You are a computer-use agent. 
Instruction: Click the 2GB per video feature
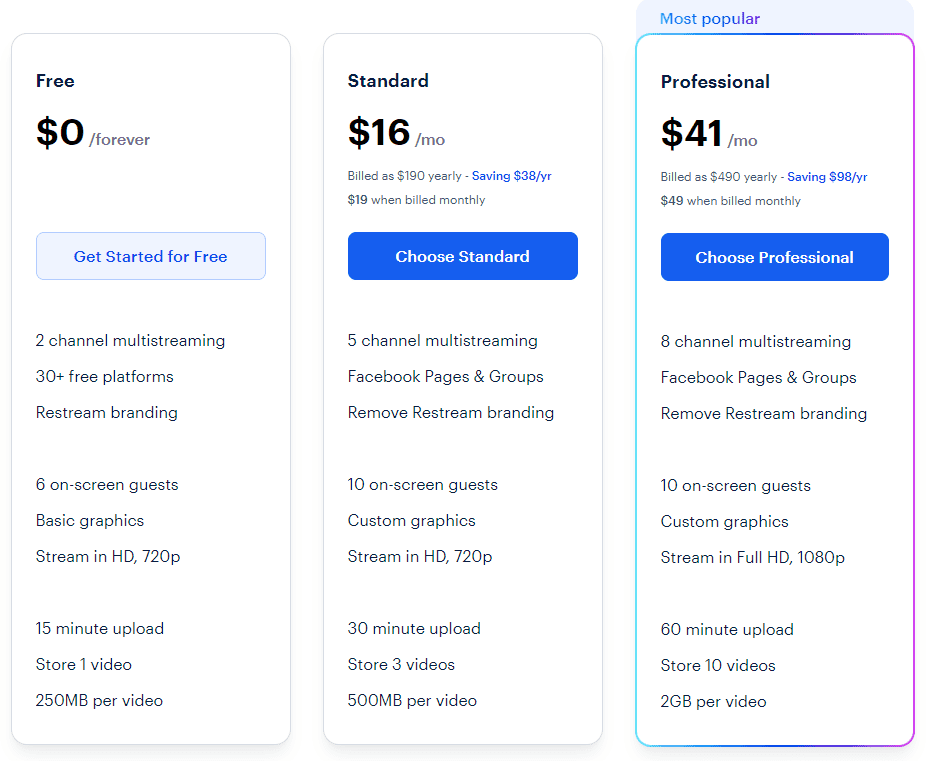coord(713,702)
